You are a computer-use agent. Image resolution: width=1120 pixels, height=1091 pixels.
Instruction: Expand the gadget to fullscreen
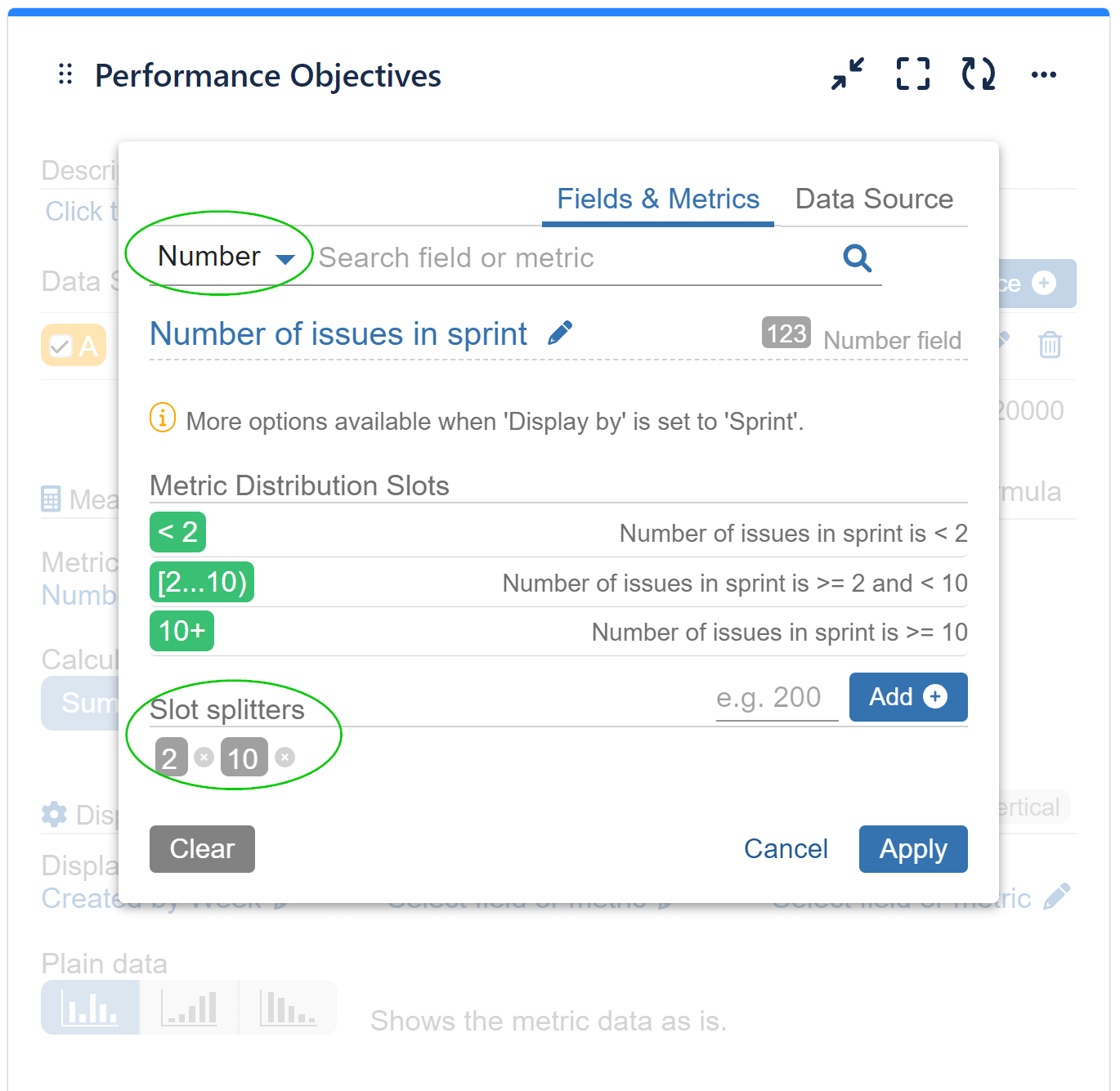click(x=912, y=74)
